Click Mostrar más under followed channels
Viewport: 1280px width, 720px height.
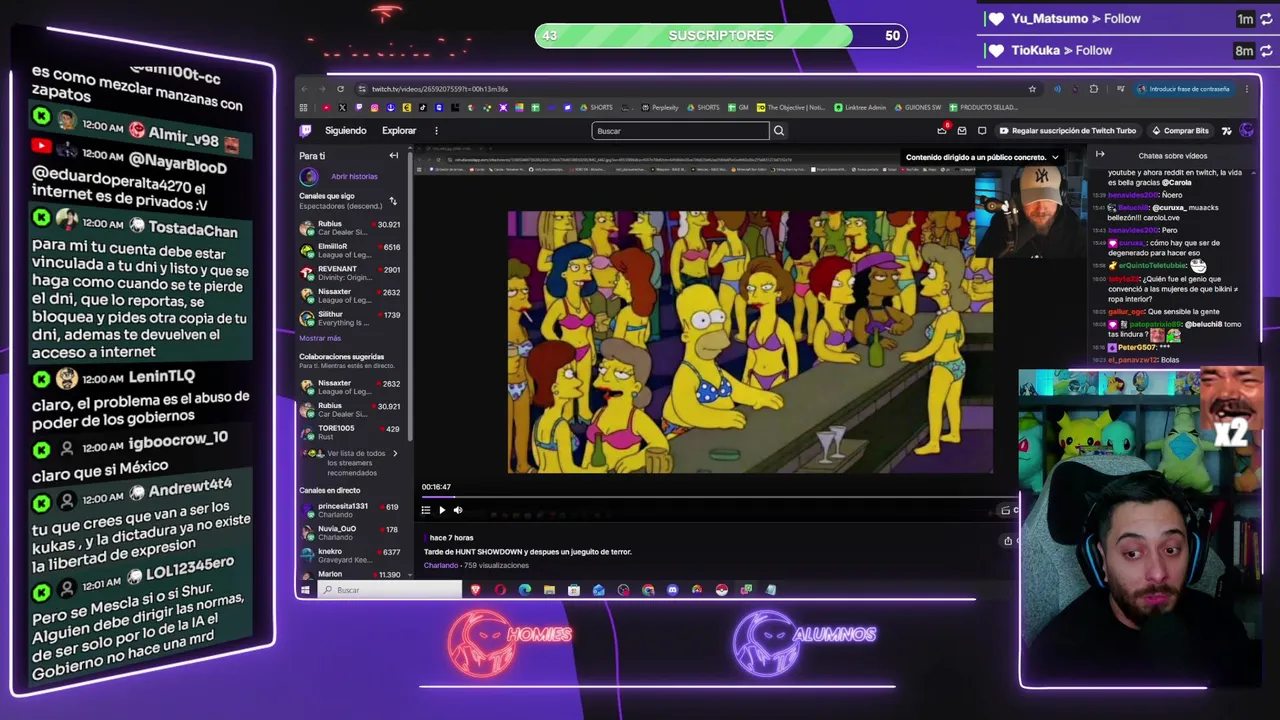click(320, 338)
